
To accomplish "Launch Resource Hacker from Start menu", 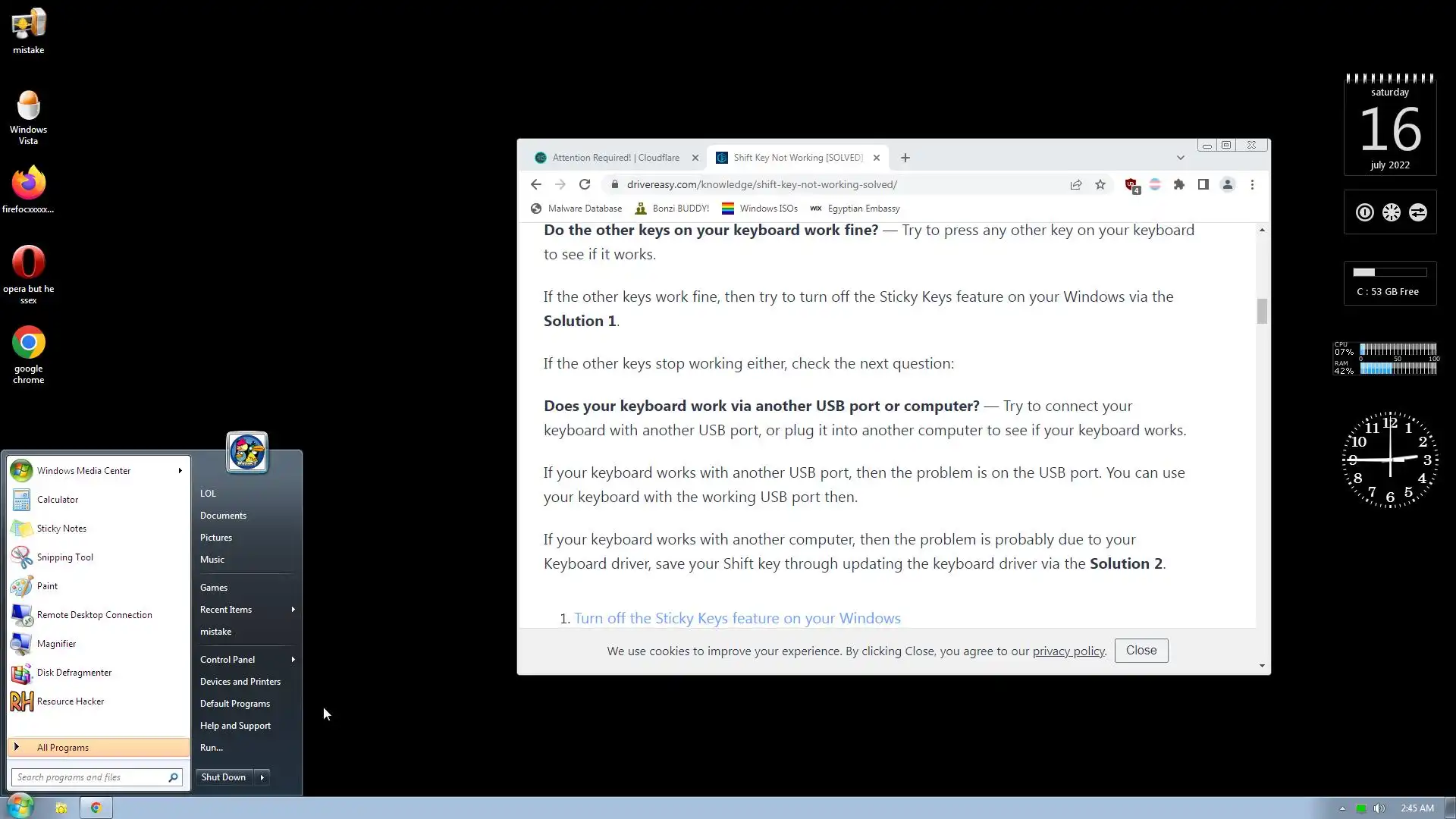I will point(70,701).
